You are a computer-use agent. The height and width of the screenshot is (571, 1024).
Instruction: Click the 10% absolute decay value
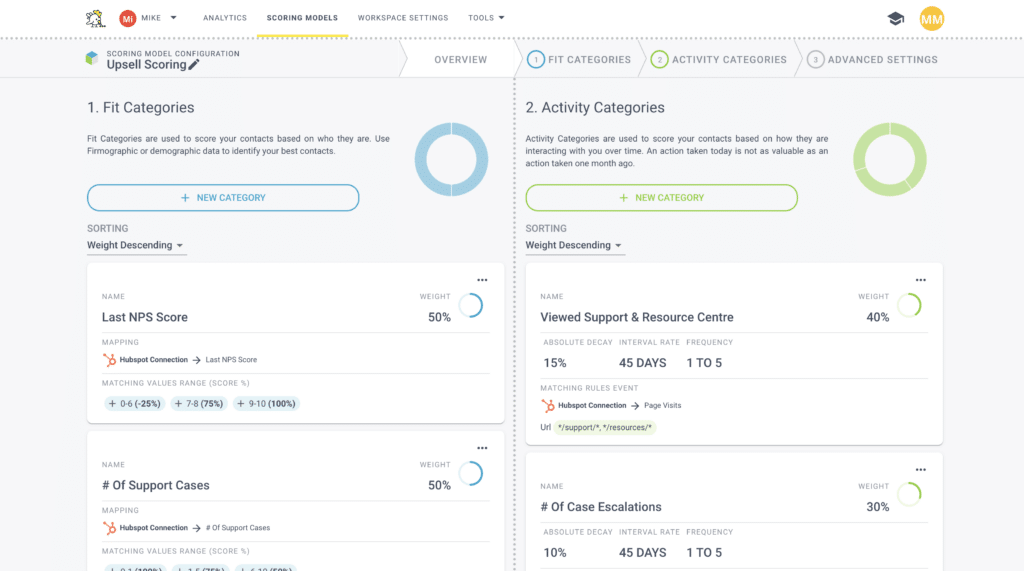(555, 553)
